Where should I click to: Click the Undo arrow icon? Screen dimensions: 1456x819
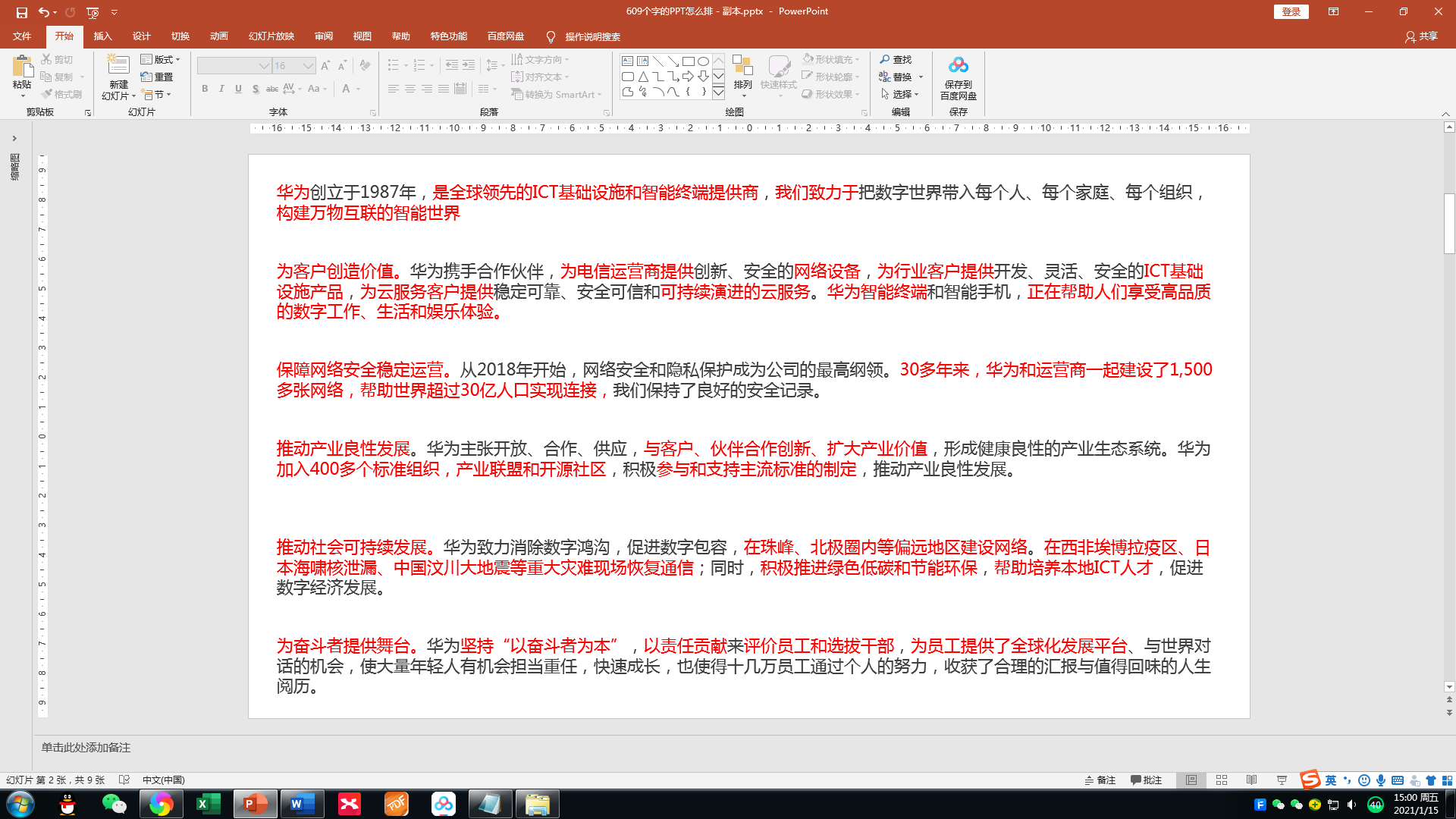[x=44, y=12]
